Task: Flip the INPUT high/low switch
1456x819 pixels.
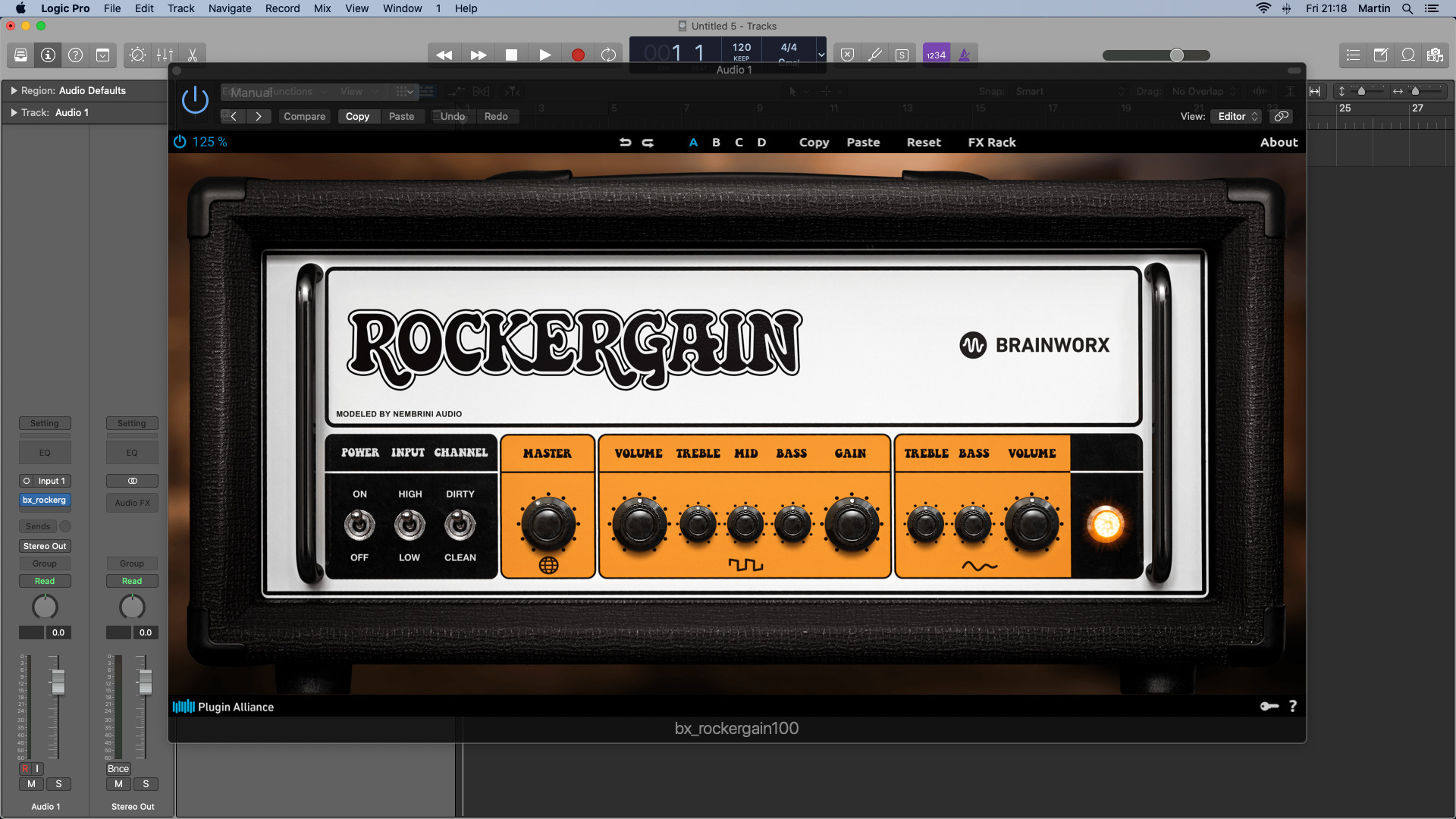Action: tap(409, 525)
